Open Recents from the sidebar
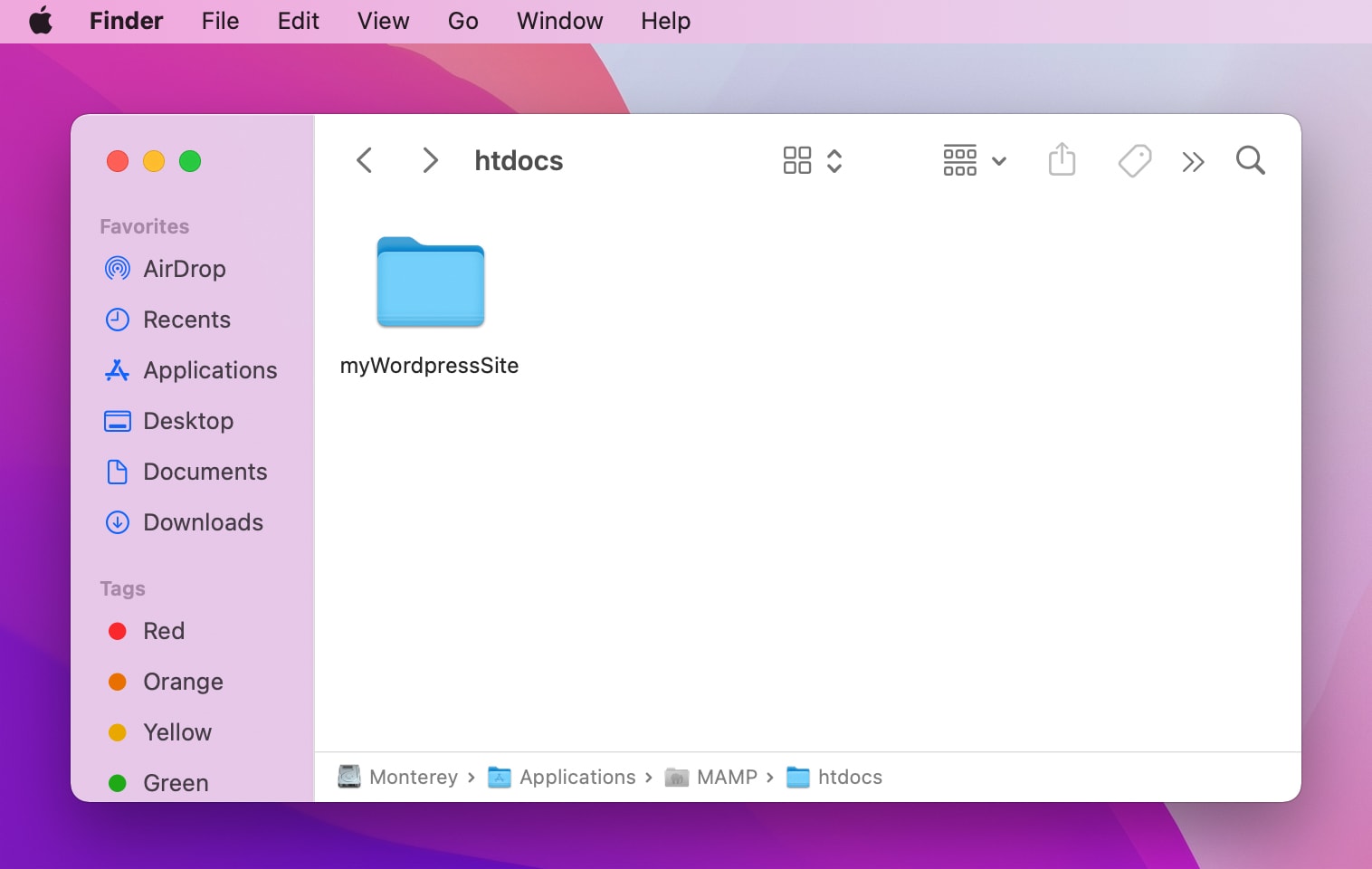Image resolution: width=1372 pixels, height=869 pixels. tap(186, 319)
